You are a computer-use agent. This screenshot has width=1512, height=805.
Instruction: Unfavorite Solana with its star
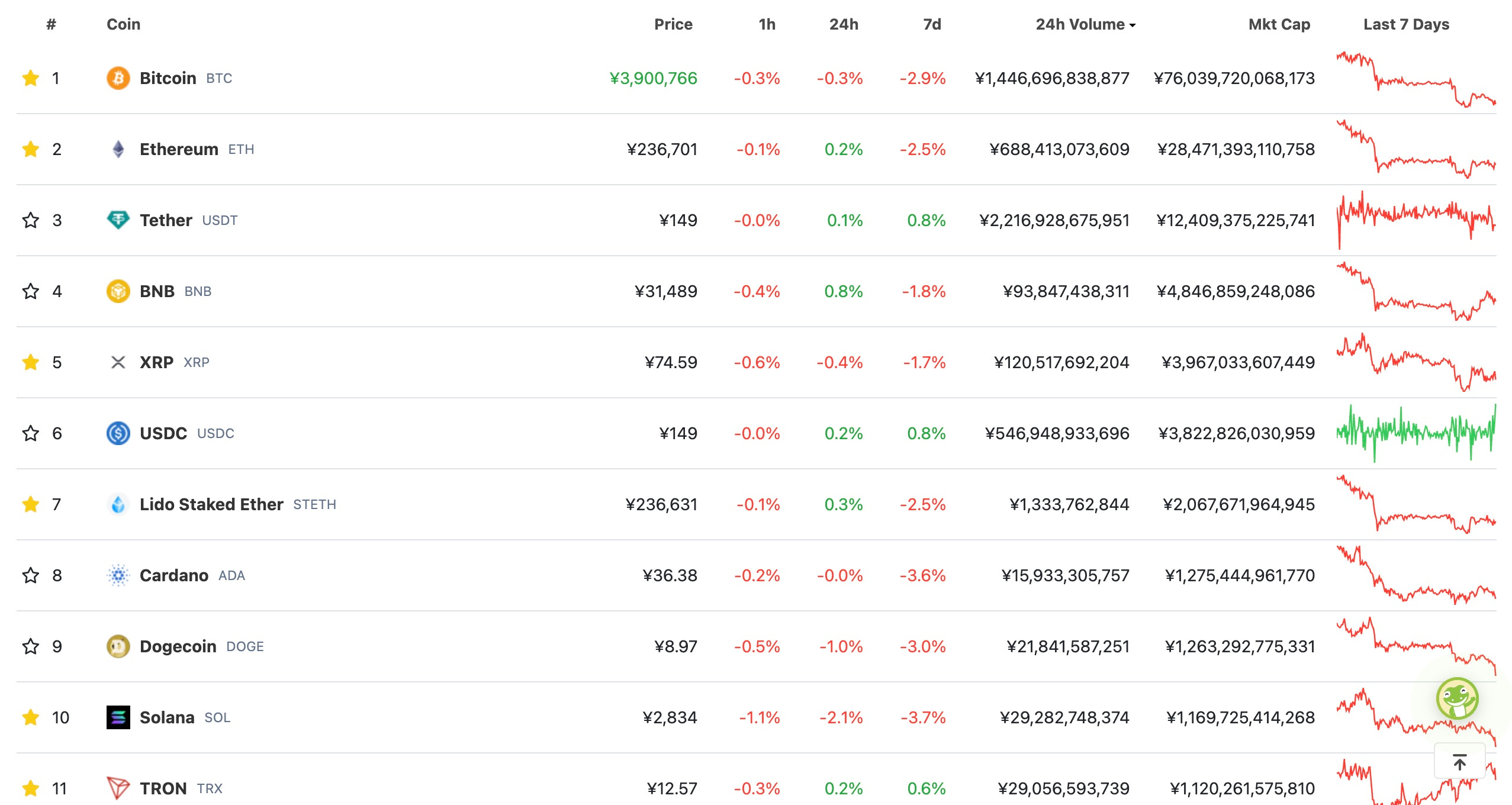click(x=31, y=717)
